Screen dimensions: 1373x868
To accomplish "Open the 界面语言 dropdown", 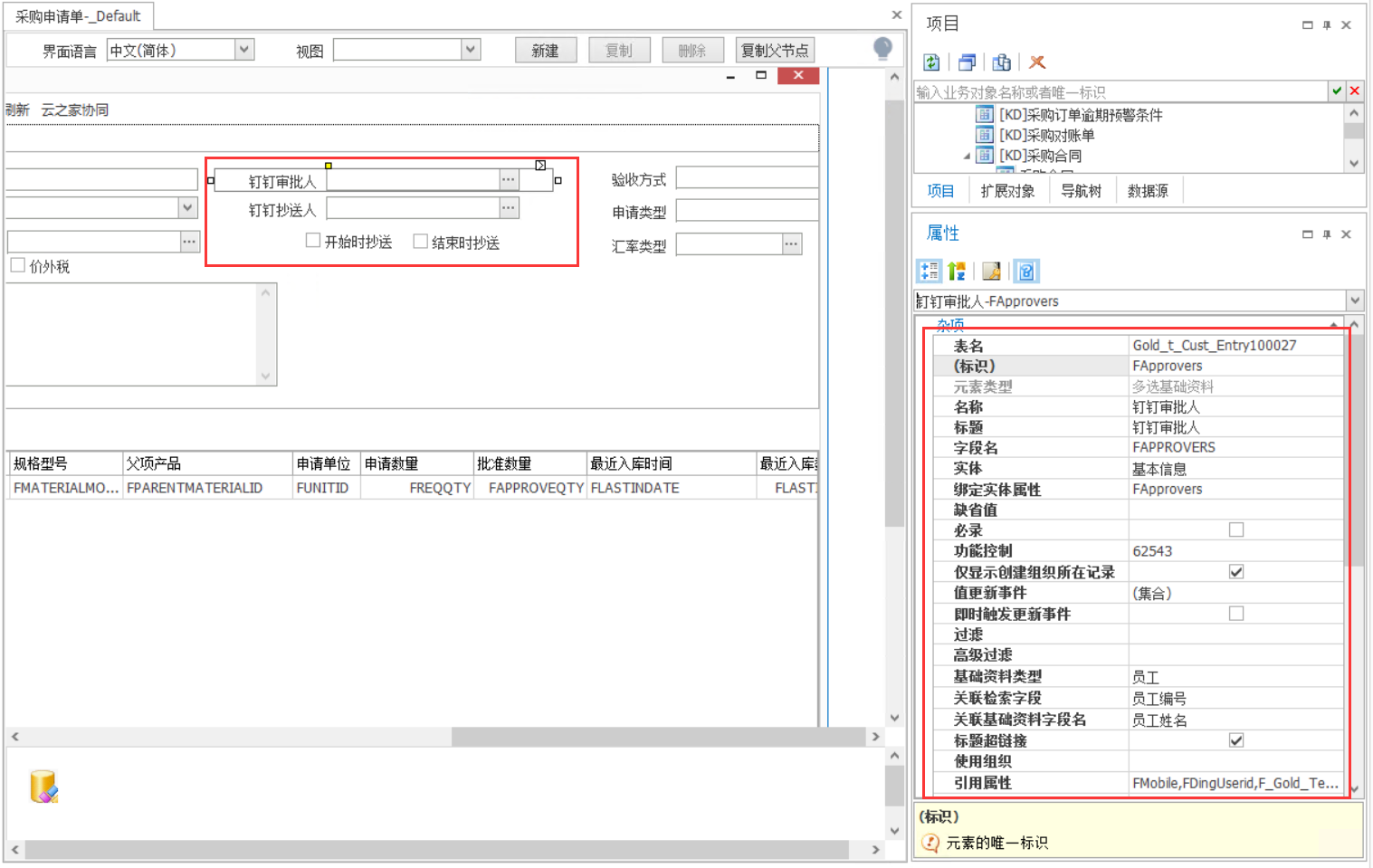I will [243, 50].
